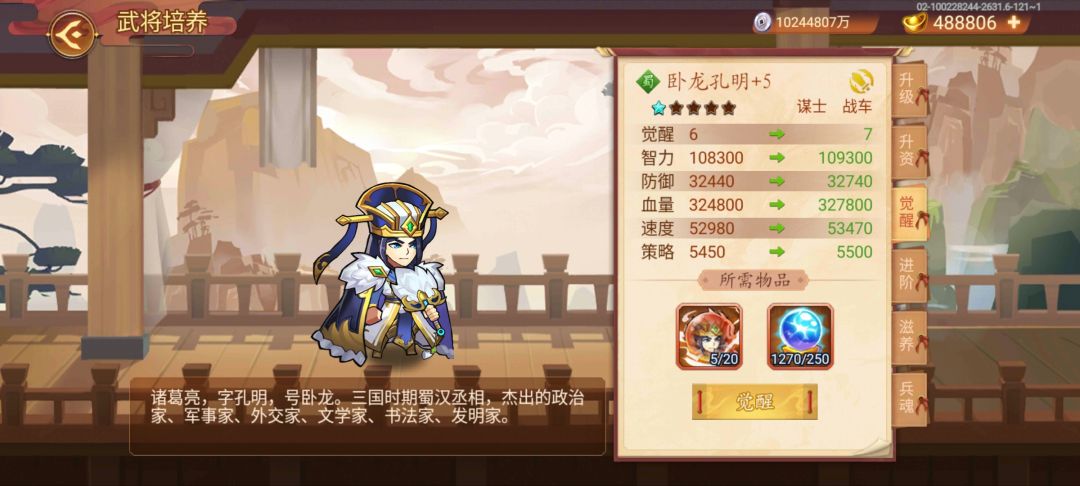Add more gold with plus icon
This screenshot has height=486, width=1080.
click(1013, 23)
